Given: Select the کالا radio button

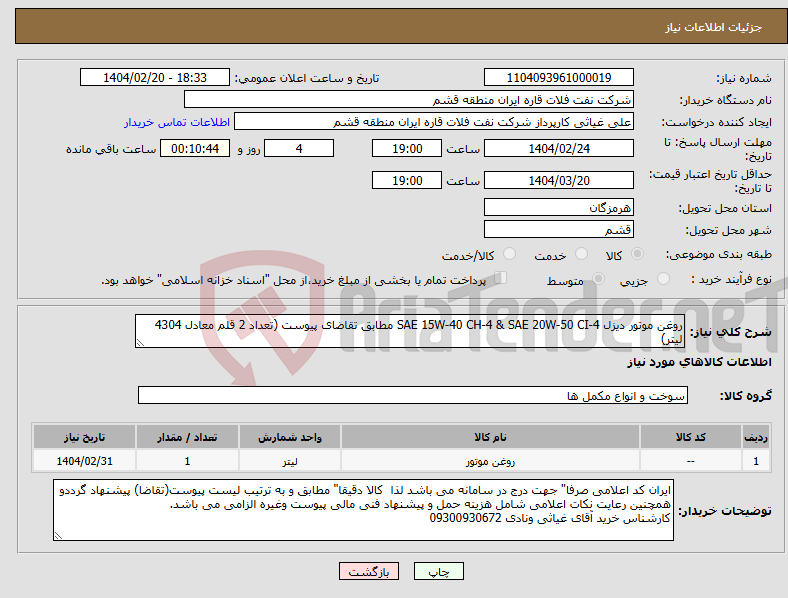Looking at the screenshot, I should pos(637,254).
